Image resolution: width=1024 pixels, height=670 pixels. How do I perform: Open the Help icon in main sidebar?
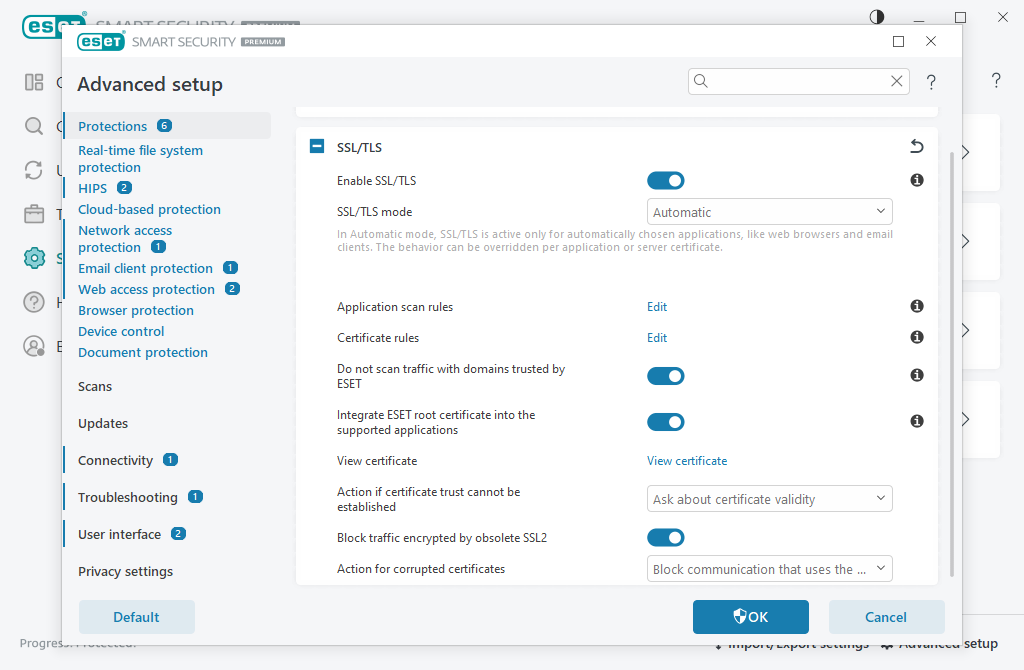coord(34,302)
